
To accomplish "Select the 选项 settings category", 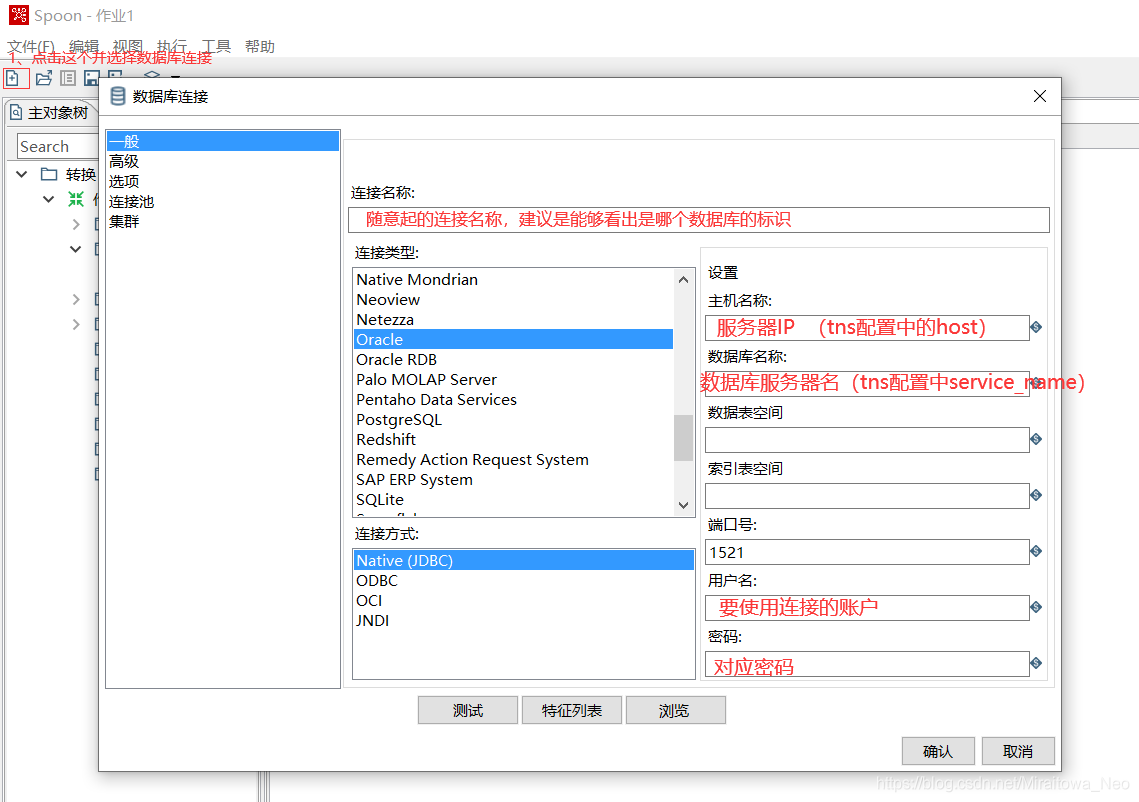I will (223, 182).
